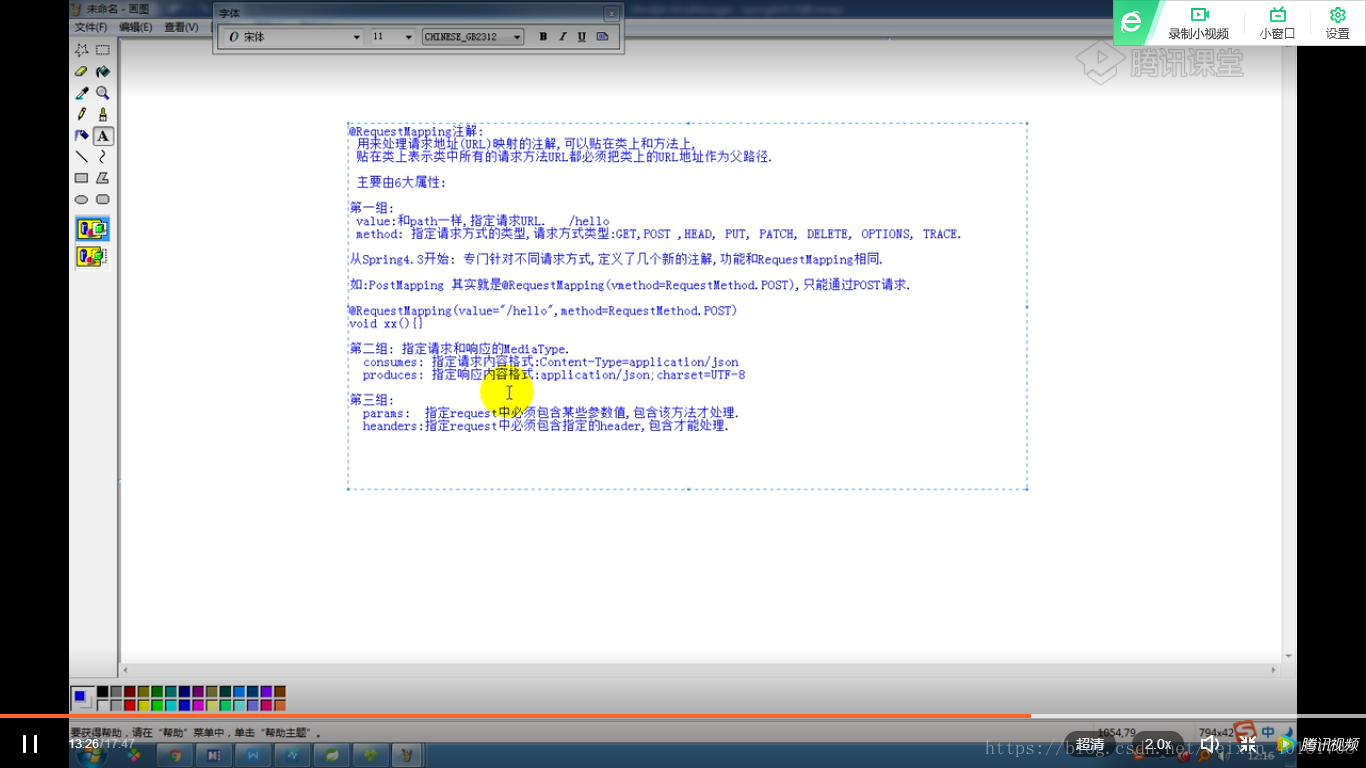Close the 字体 font toolbar
The width and height of the screenshot is (1366, 768).
click(611, 13)
